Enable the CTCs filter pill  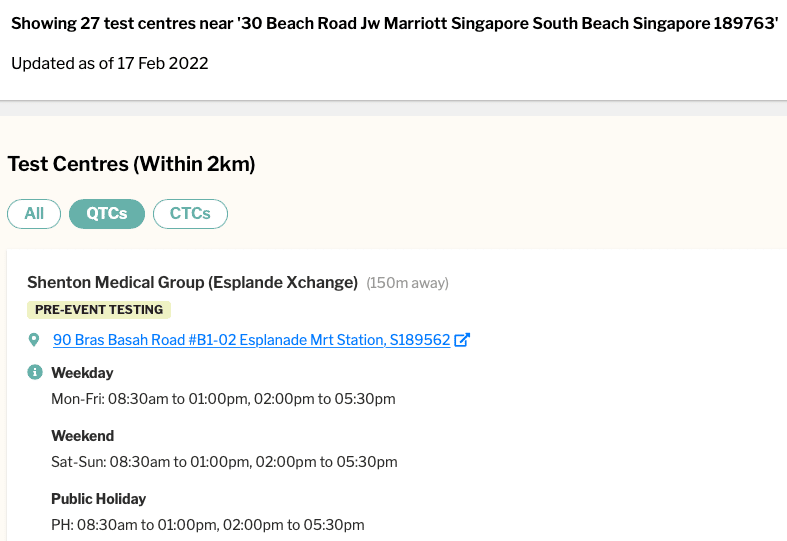click(190, 213)
